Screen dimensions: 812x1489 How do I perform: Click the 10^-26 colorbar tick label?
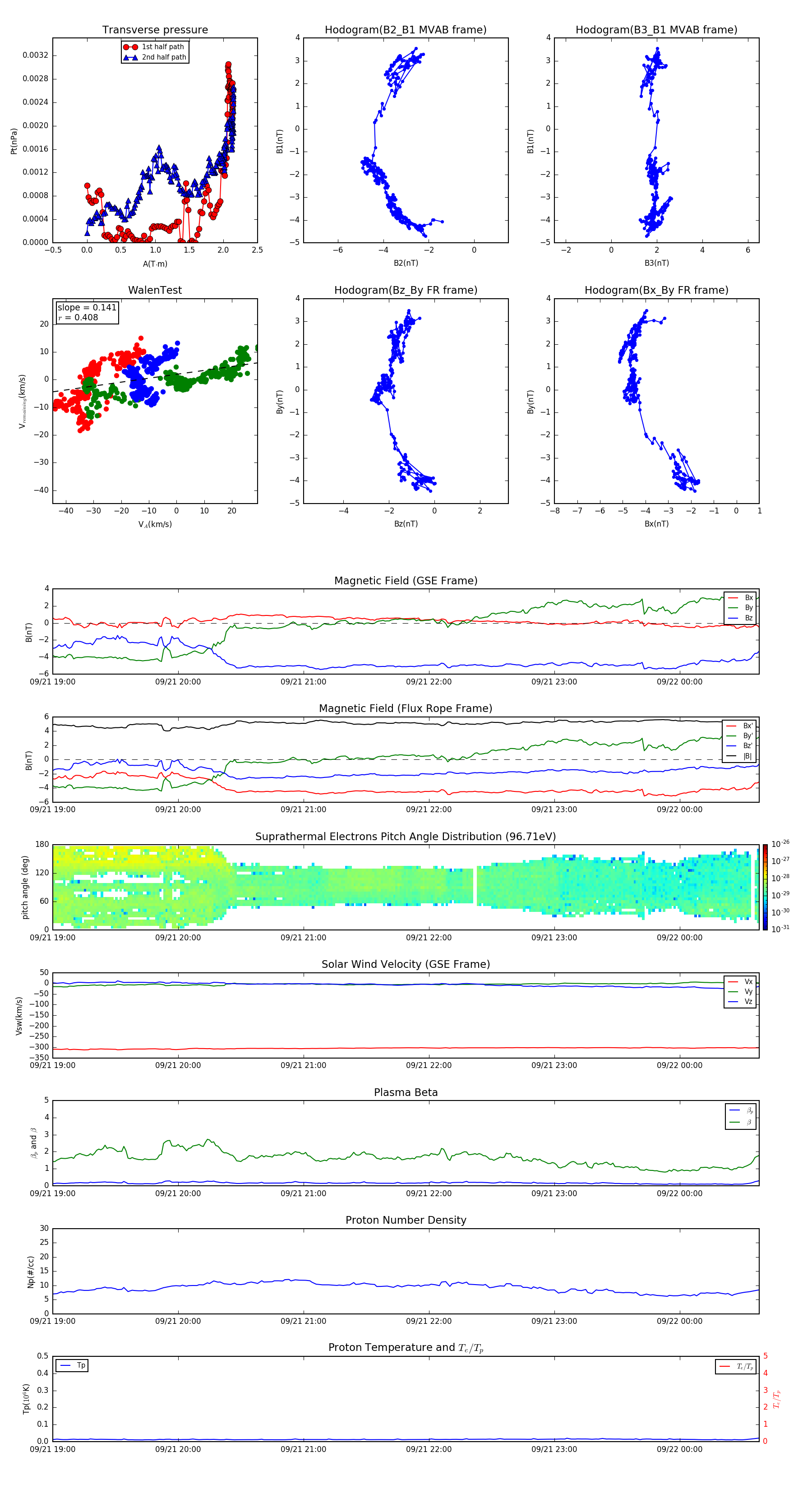(x=780, y=844)
